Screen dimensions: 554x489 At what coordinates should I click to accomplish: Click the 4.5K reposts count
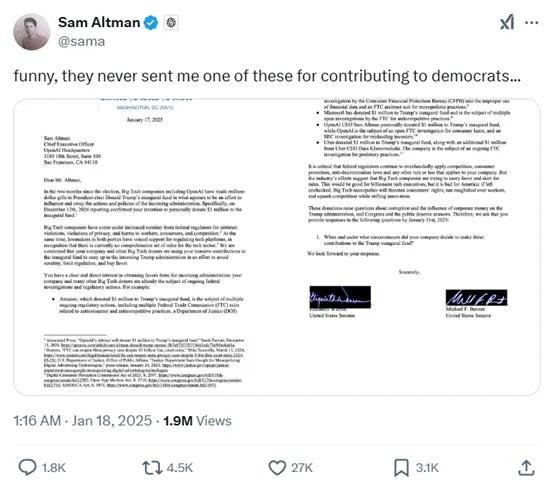[x=179, y=468]
